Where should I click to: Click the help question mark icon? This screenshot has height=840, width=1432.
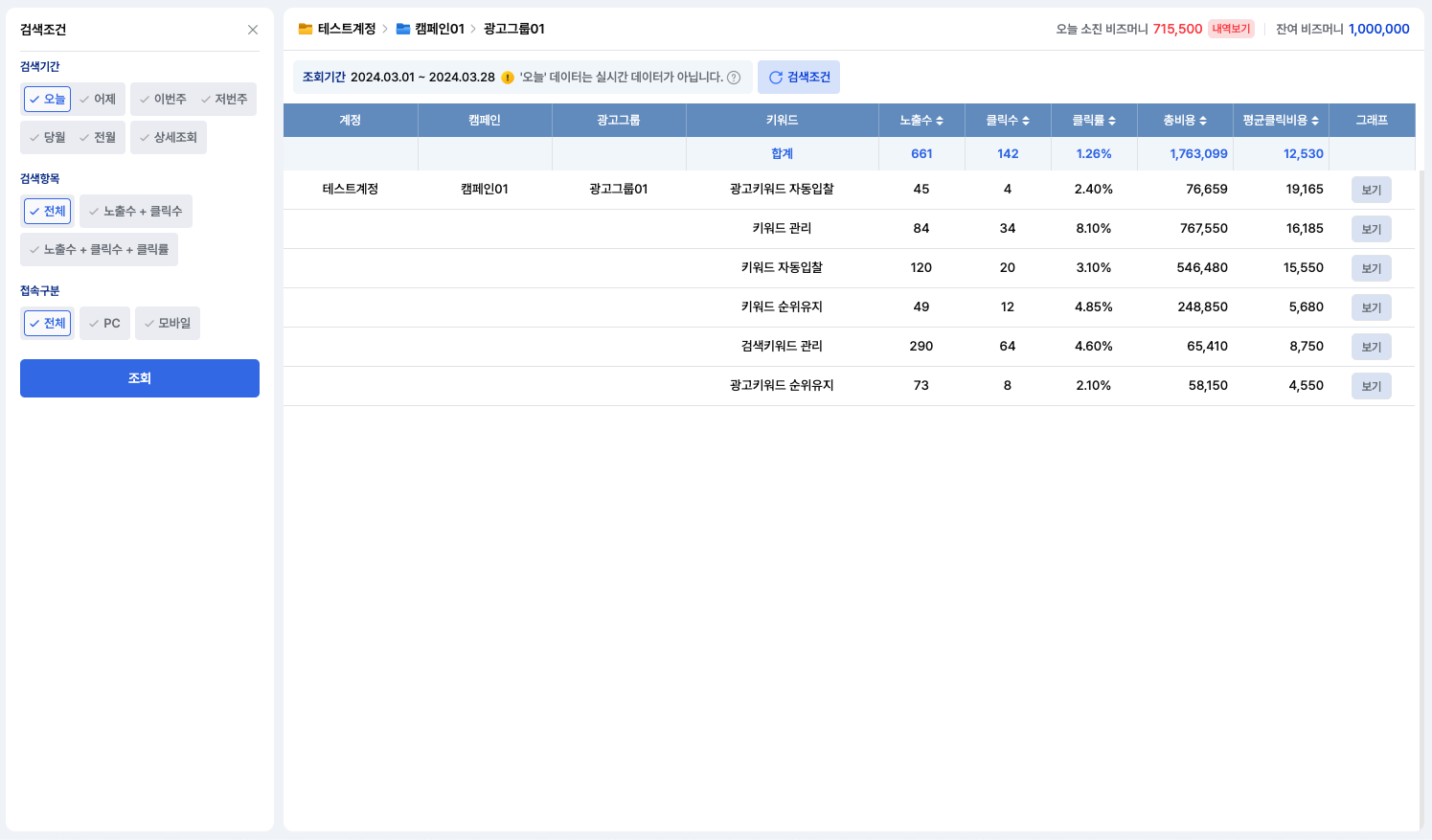coord(734,78)
